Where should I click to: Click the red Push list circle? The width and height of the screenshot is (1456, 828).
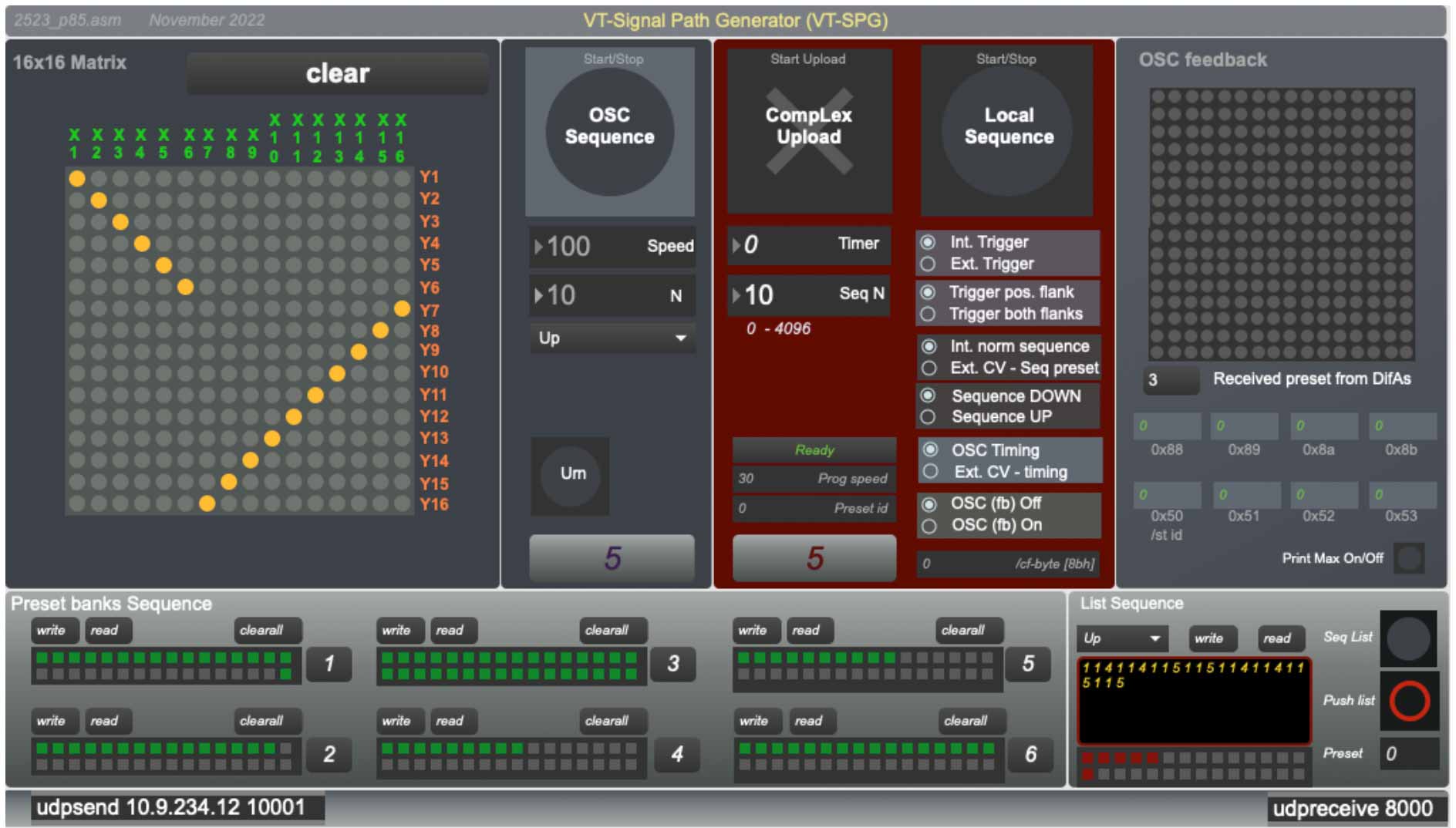(1409, 701)
